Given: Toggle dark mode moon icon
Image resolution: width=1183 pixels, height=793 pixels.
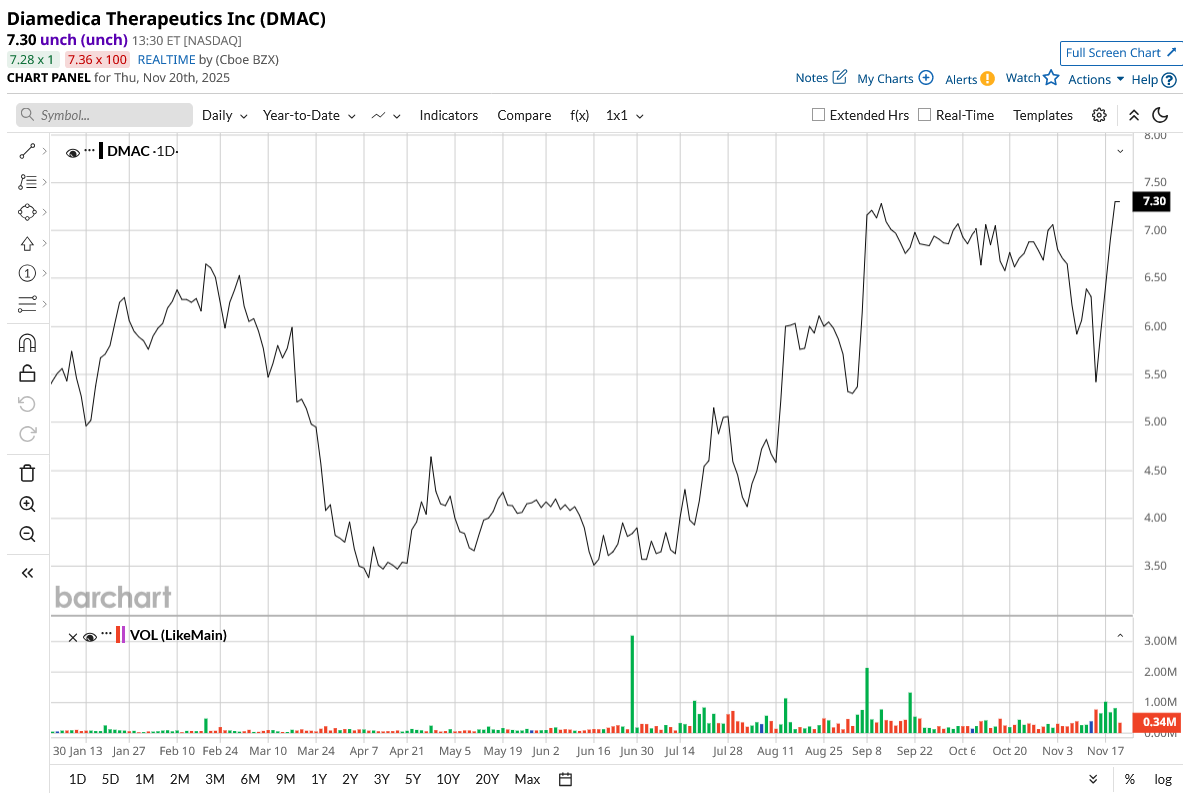Looking at the screenshot, I should click(1160, 115).
